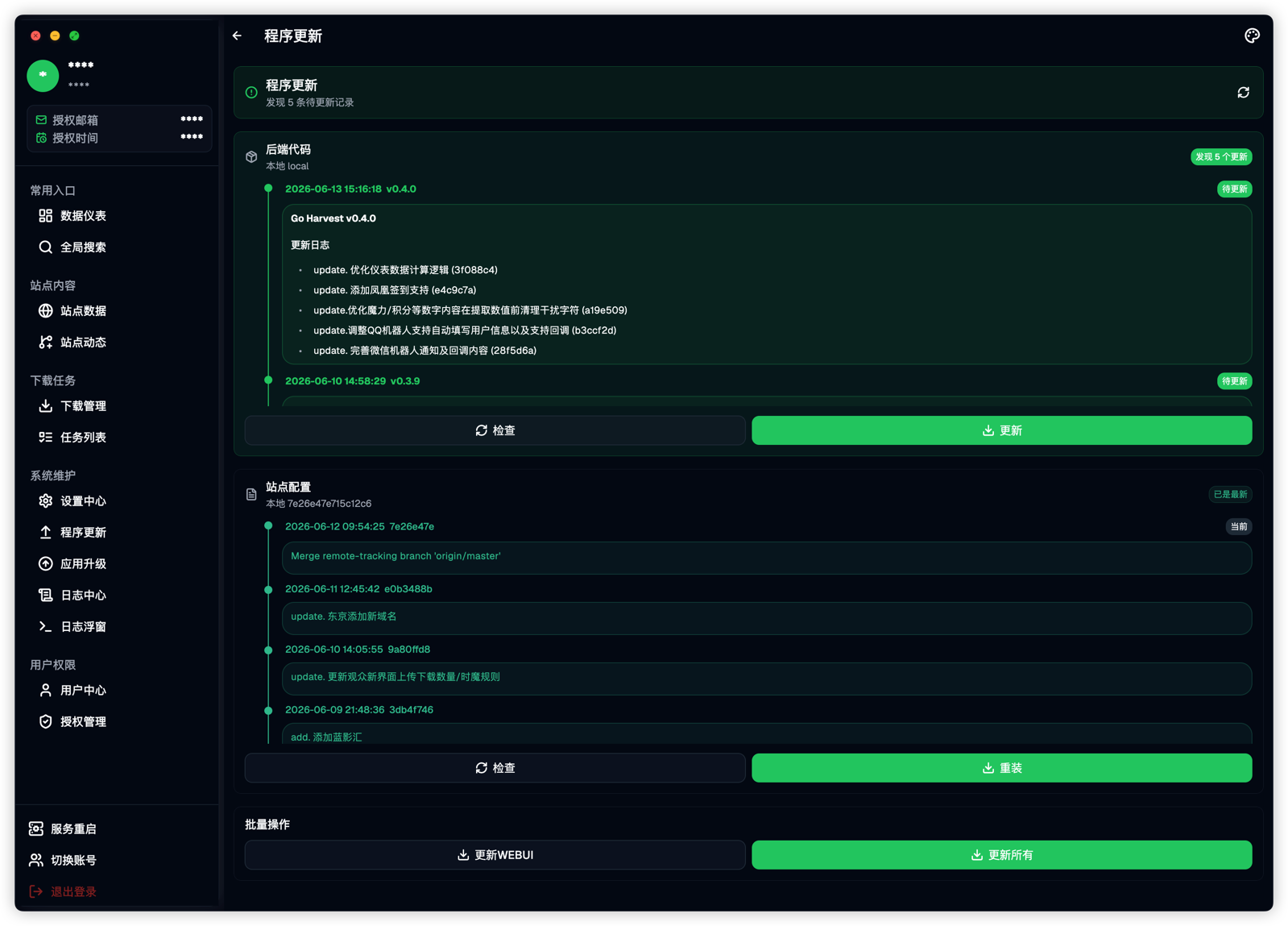The height and width of the screenshot is (926, 1288).
Task: Click 重装 button for site config
Action: point(1001,768)
